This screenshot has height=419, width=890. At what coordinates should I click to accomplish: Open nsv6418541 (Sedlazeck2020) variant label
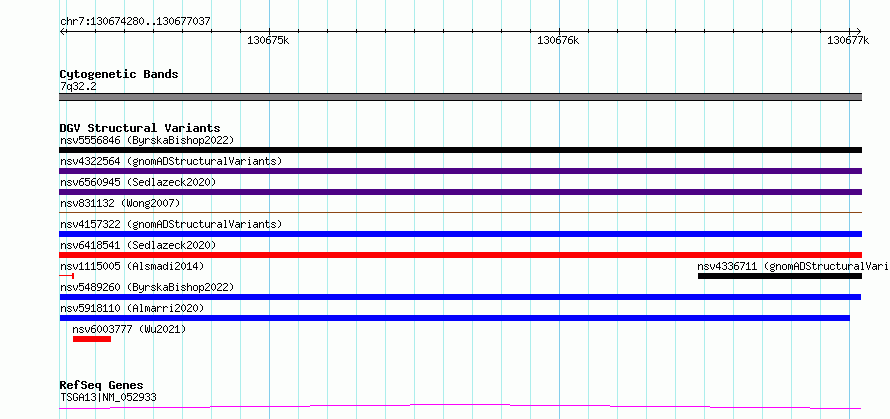coord(138,245)
